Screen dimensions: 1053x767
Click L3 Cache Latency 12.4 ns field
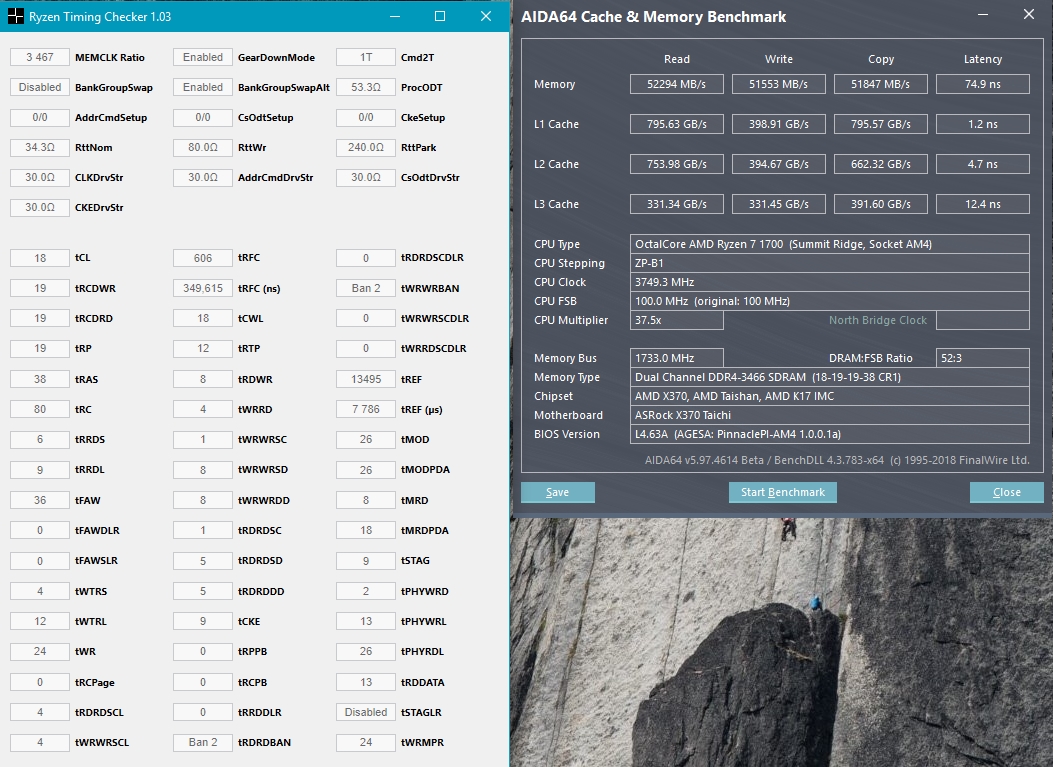[x=982, y=204]
